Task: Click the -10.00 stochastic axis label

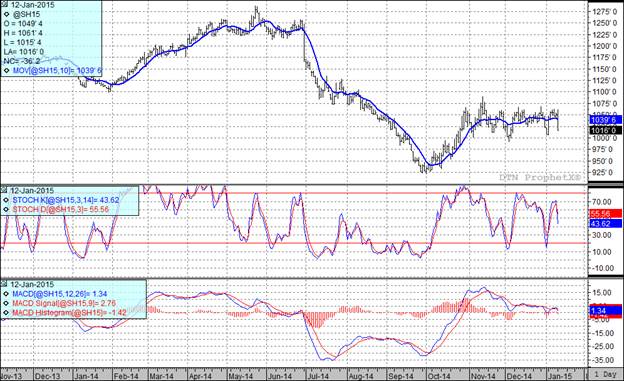Action: pyautogui.click(x=601, y=268)
